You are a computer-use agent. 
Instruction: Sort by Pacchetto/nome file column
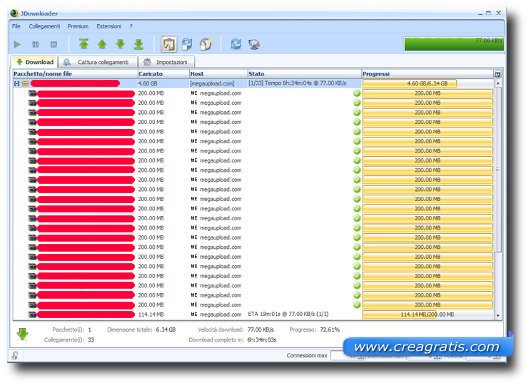coord(75,74)
